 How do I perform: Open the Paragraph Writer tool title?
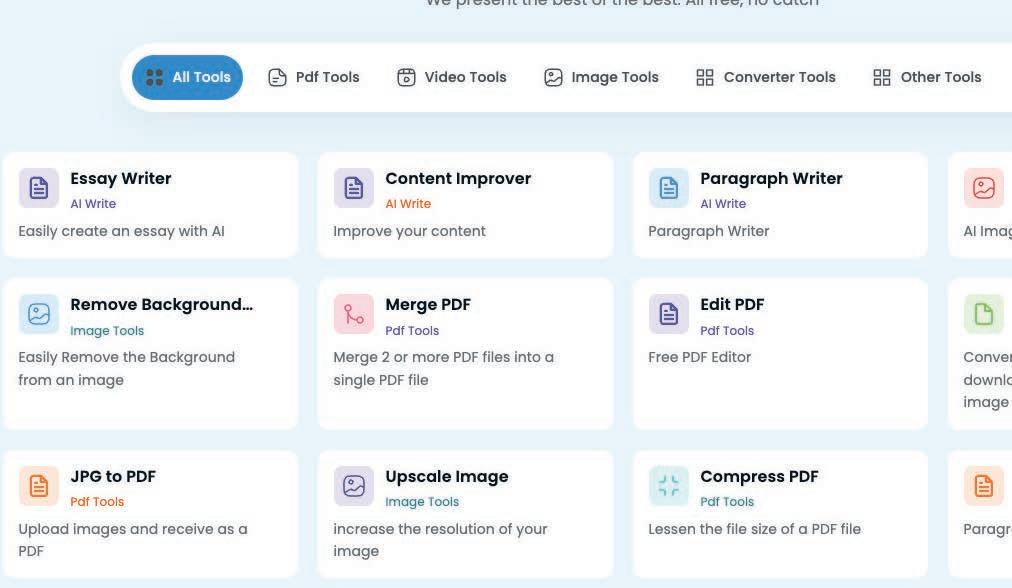pyautogui.click(x=771, y=179)
